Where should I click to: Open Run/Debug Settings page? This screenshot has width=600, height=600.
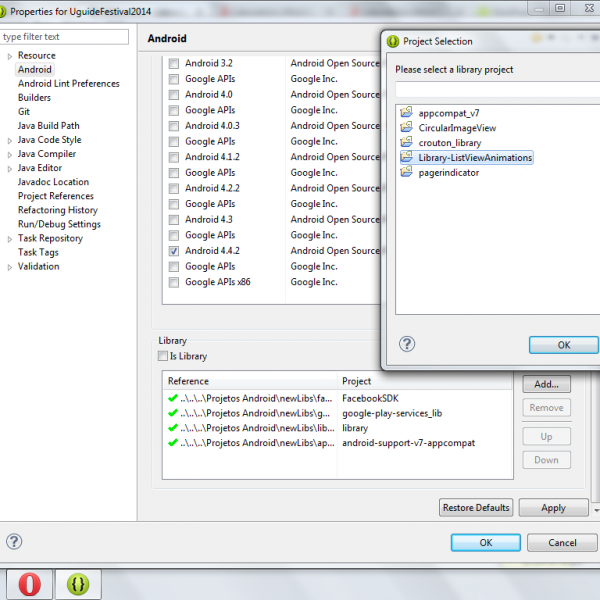(x=59, y=224)
